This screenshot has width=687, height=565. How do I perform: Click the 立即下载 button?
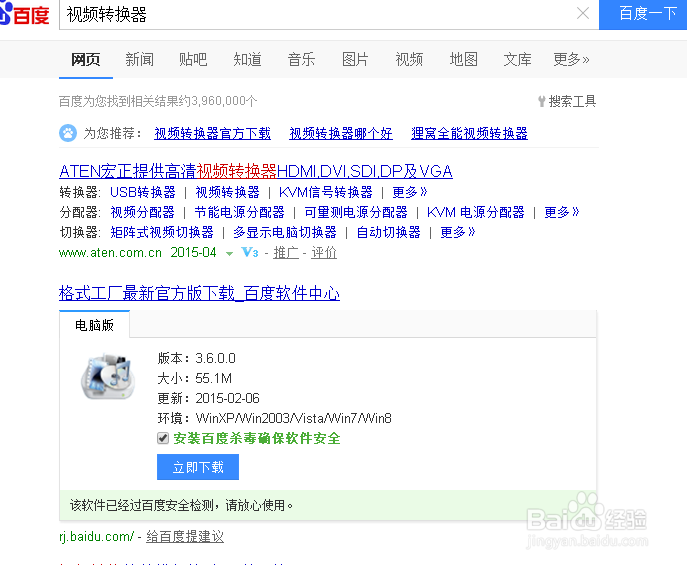[x=198, y=467]
